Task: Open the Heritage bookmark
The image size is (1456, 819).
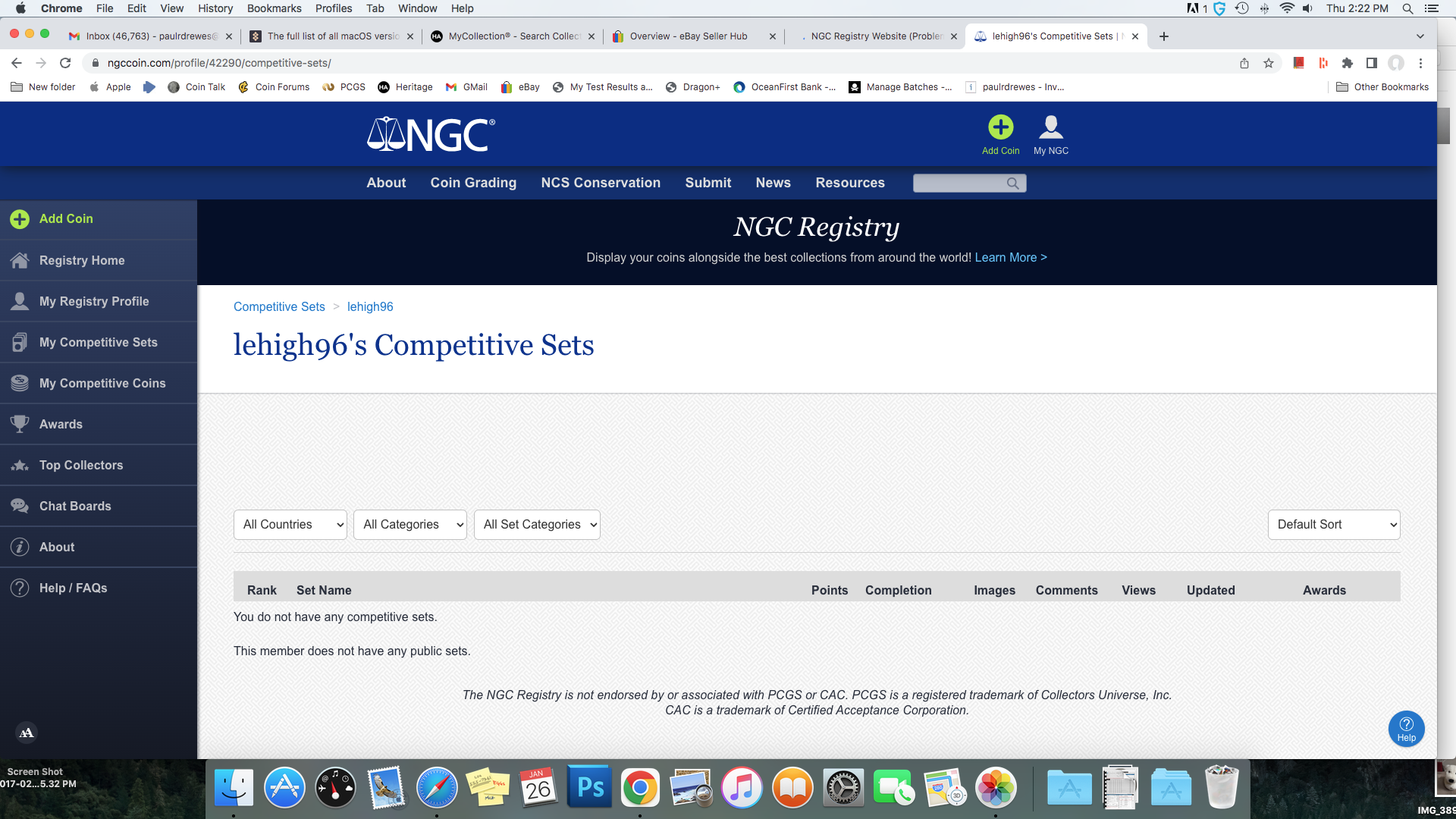Action: pos(405,87)
